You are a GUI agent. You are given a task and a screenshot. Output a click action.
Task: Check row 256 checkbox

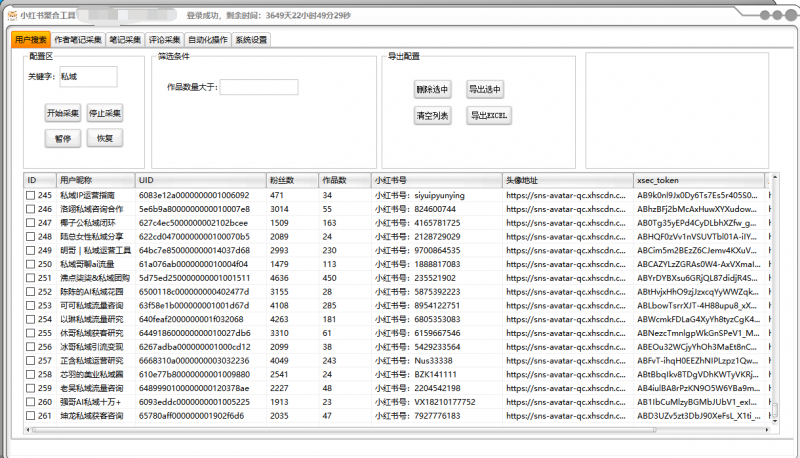(31, 347)
